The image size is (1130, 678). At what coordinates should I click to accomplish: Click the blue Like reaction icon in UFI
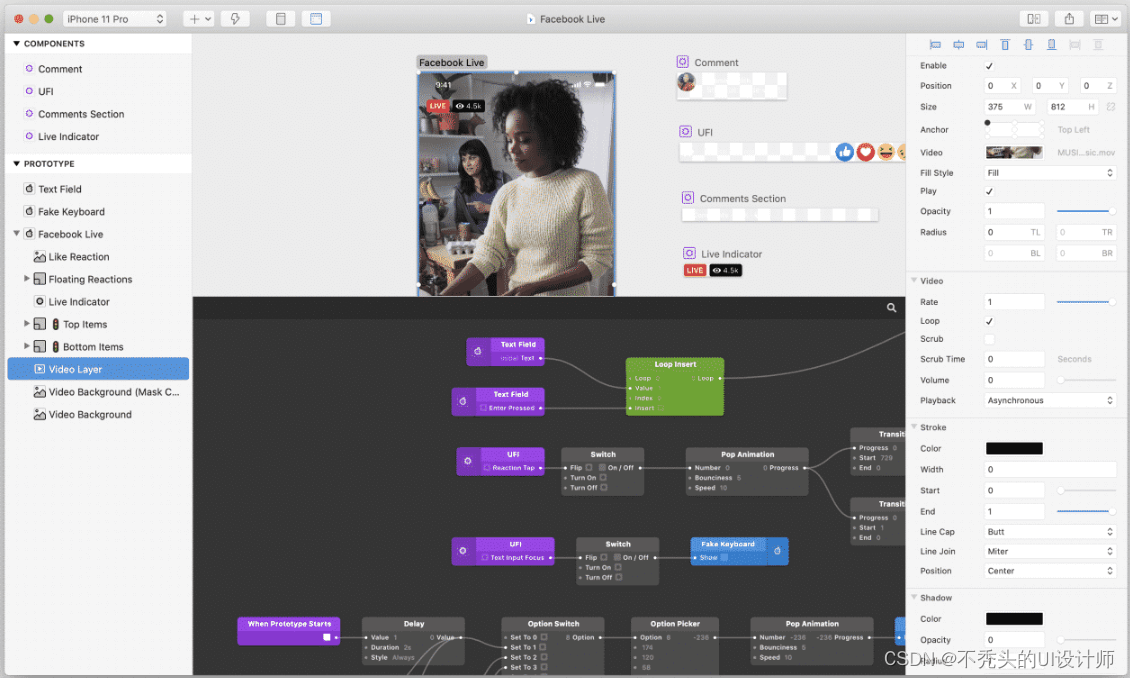coord(845,152)
